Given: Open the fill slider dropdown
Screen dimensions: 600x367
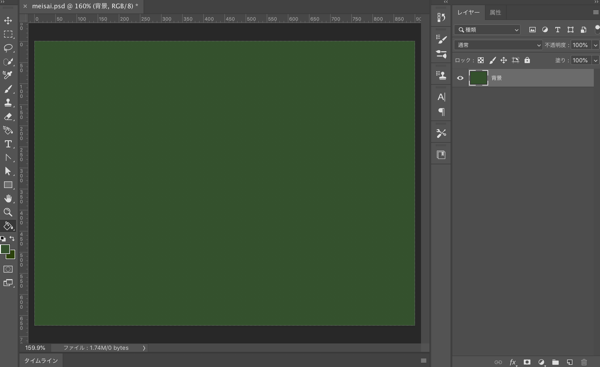Looking at the screenshot, I should point(595,60).
